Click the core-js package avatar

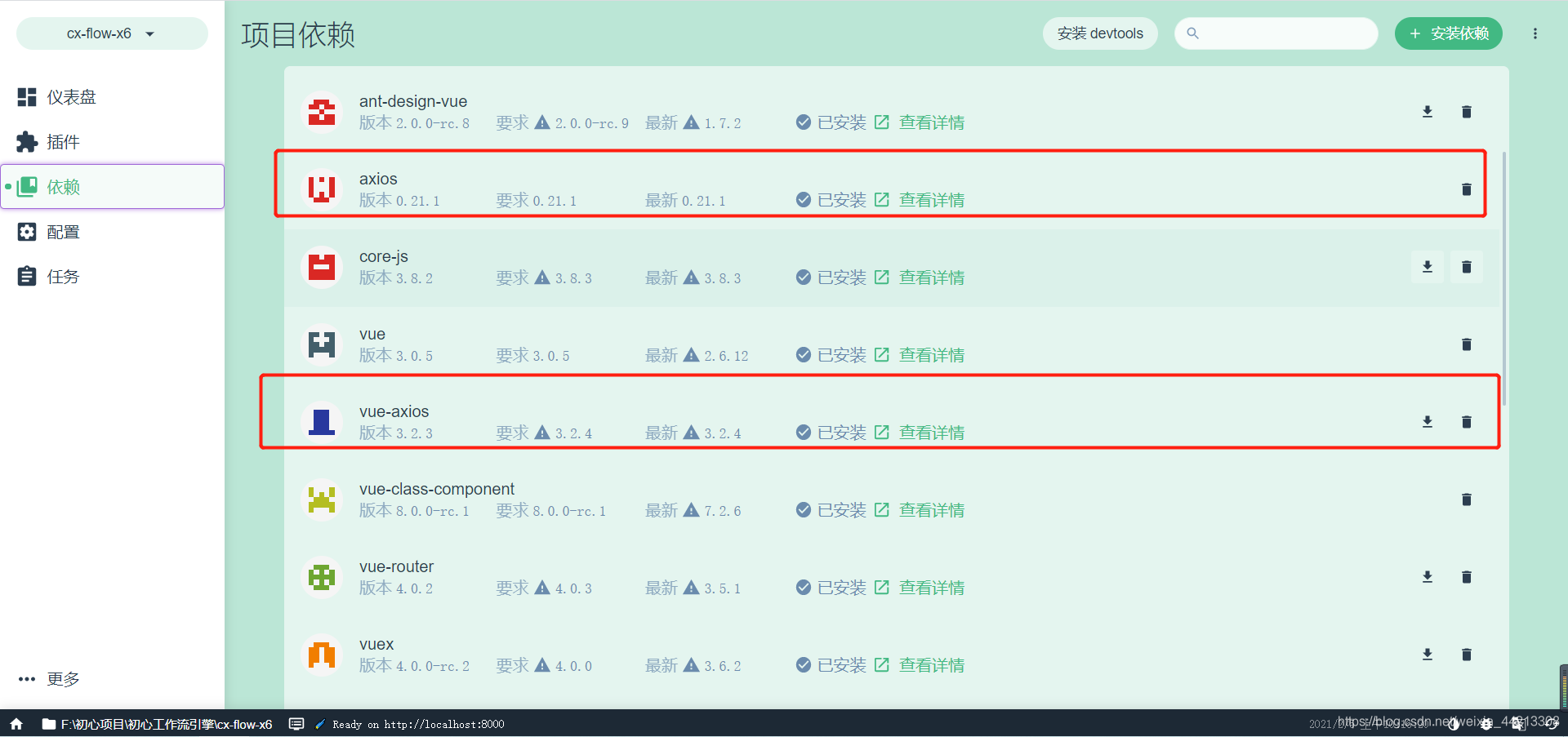click(x=322, y=267)
